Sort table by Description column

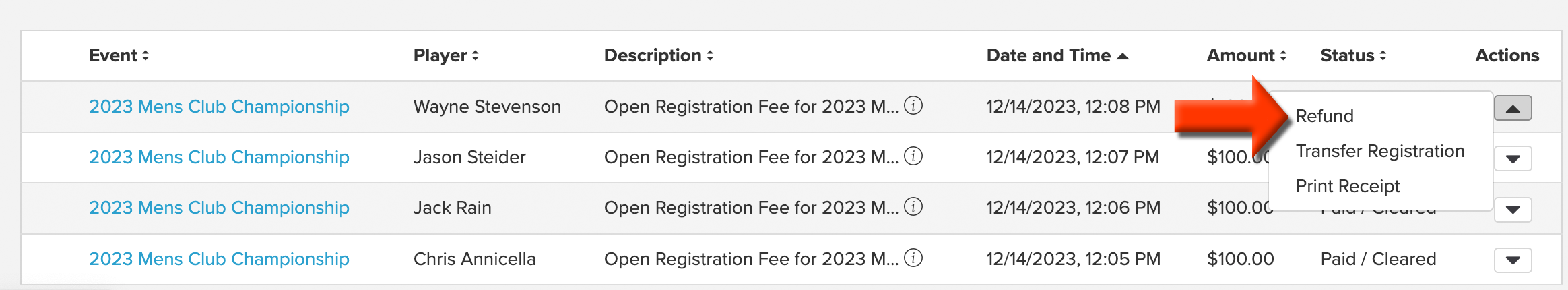659,55
